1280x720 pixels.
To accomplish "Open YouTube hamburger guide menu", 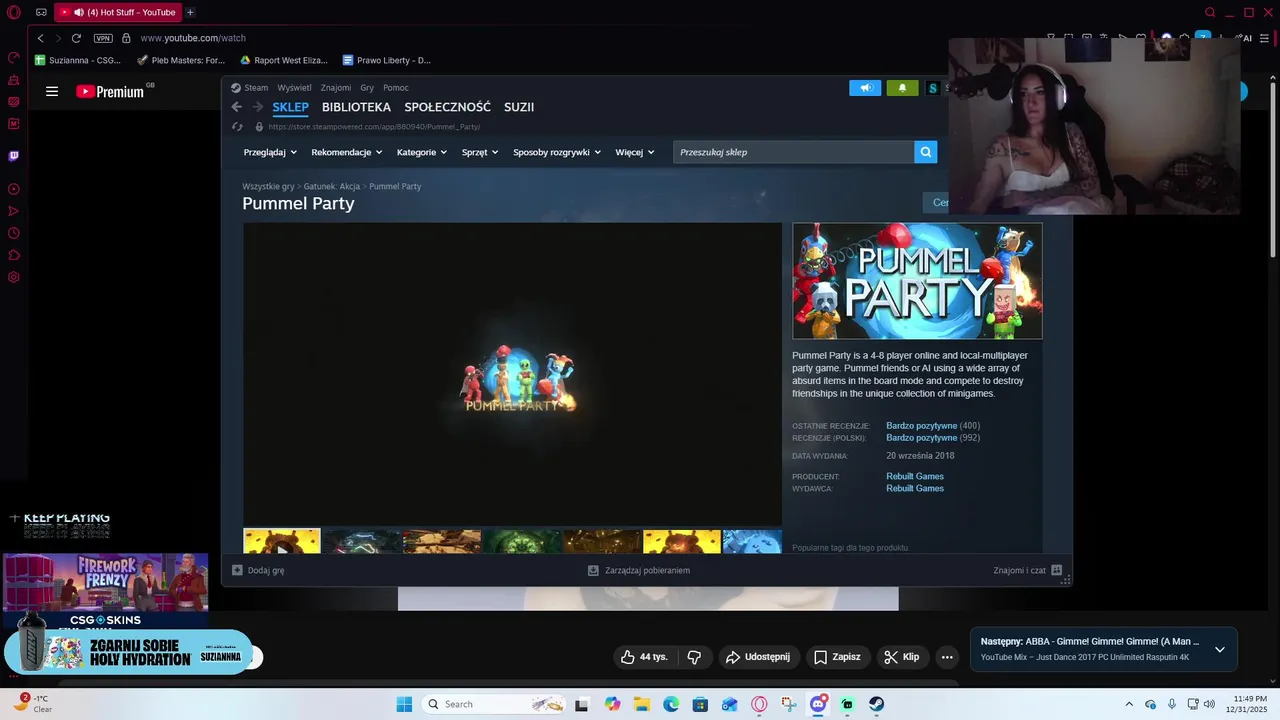I will (52, 91).
